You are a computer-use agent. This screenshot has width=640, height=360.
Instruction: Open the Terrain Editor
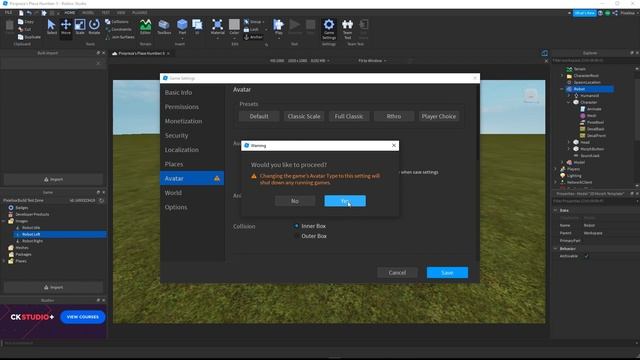pos(145,27)
